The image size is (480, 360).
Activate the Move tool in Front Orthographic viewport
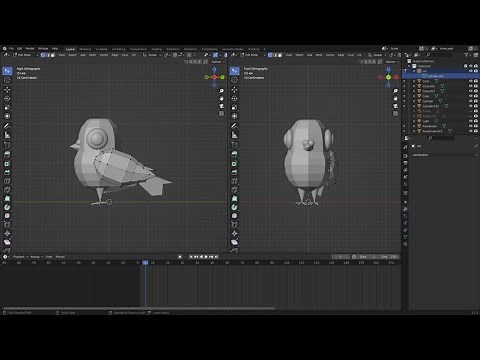tap(234, 89)
